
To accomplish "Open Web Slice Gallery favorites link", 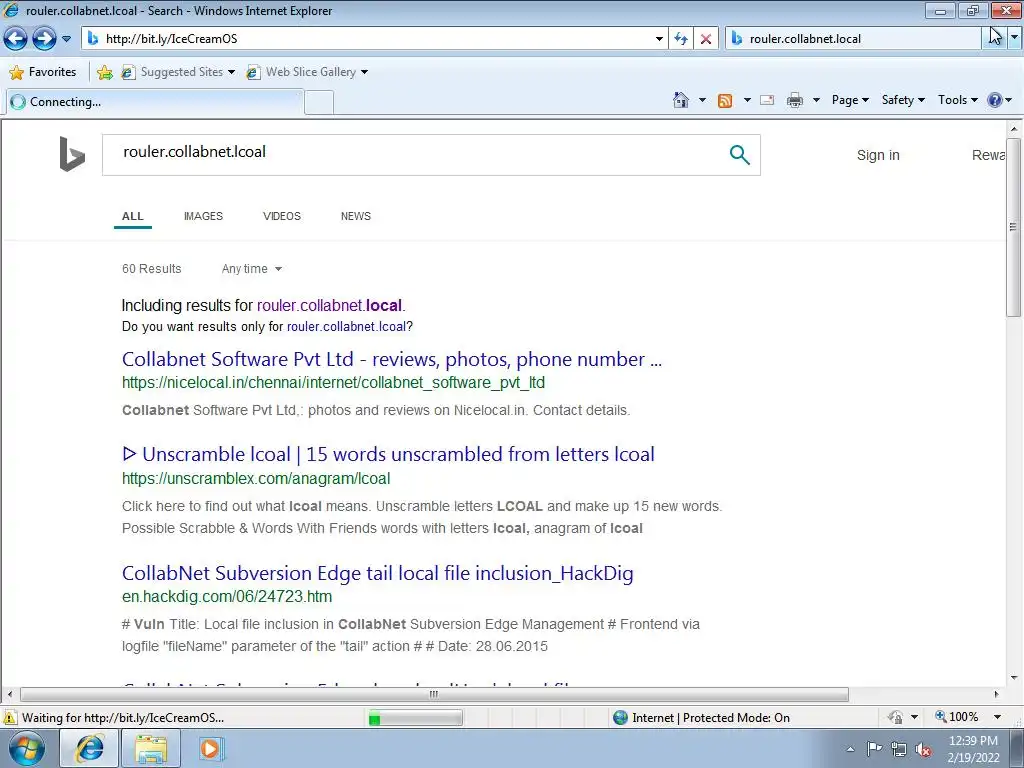I will click(x=307, y=72).
